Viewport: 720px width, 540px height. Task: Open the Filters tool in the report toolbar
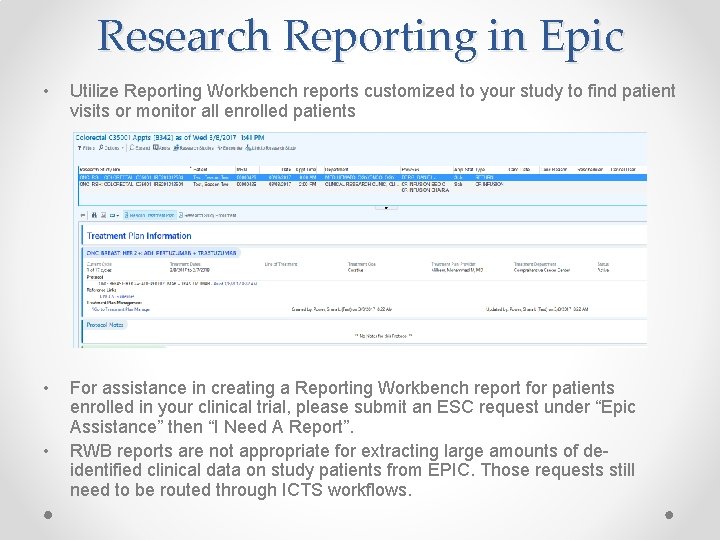click(86, 148)
